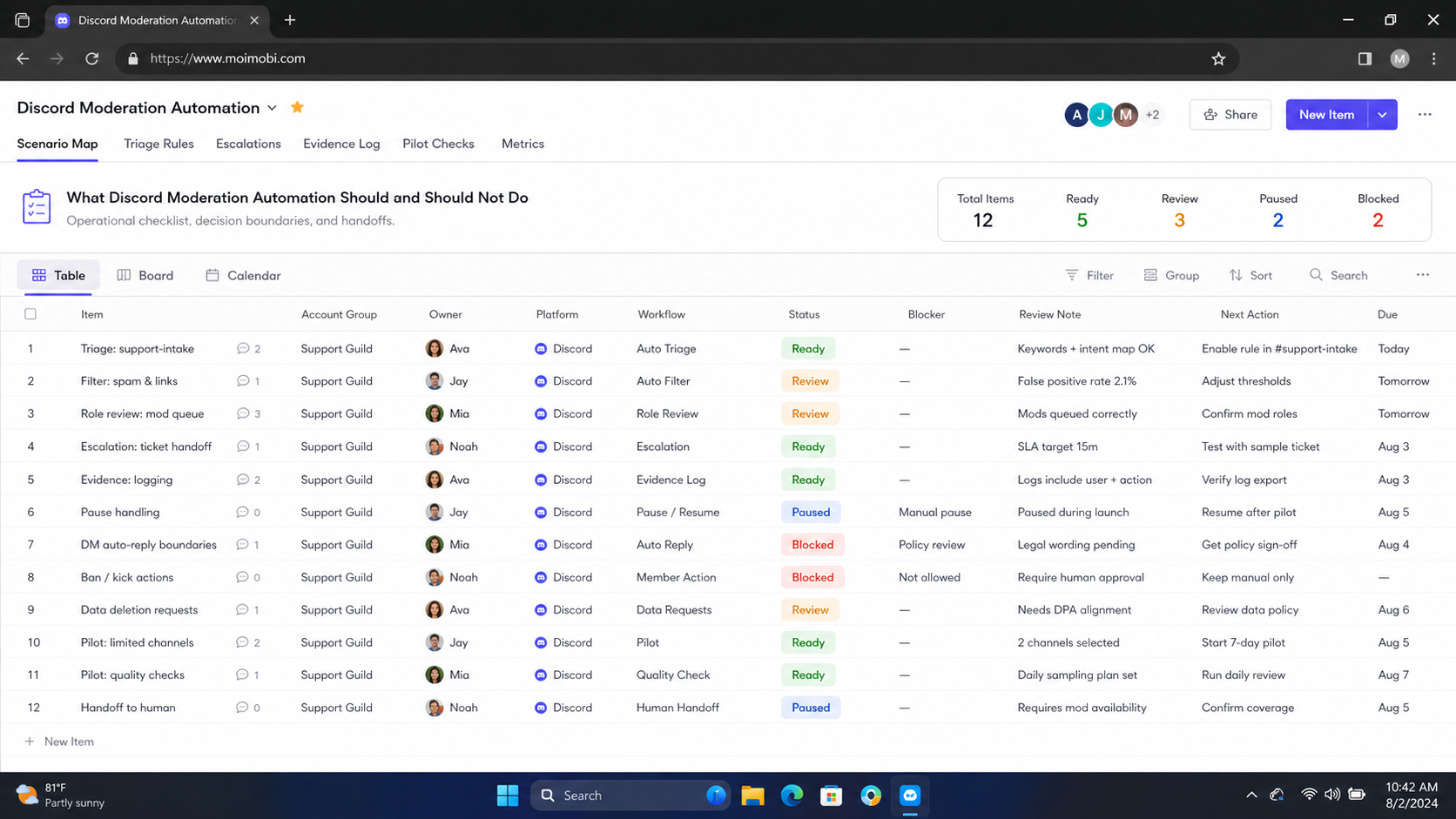1456x819 pixels.
Task: Open comments on Triage: support-intake row
Action: pyautogui.click(x=248, y=348)
